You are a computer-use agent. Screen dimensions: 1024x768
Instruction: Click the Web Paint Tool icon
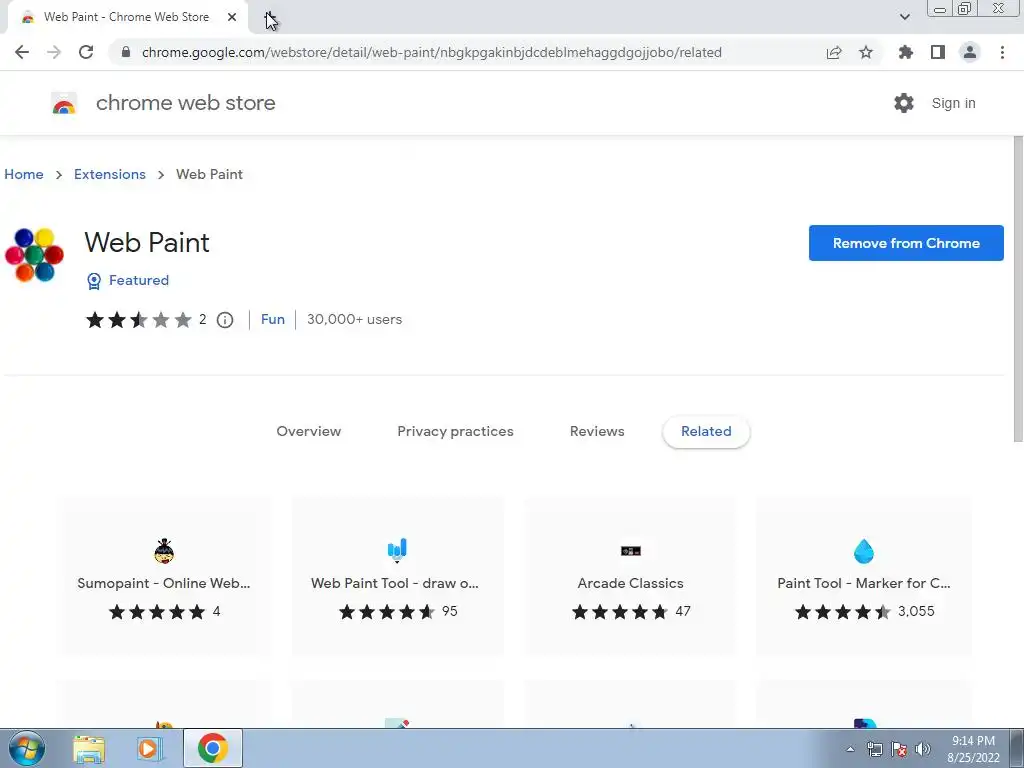(397, 551)
